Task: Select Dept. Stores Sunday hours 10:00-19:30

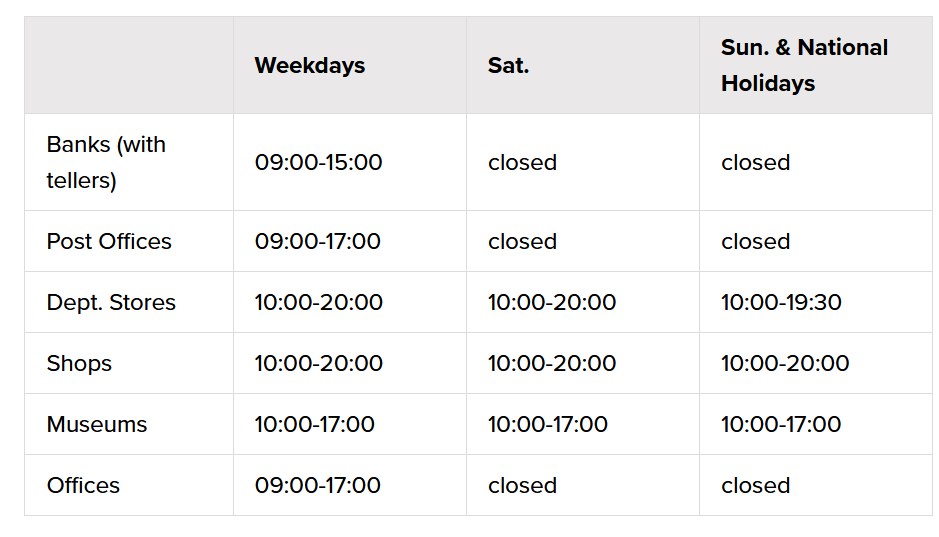Action: click(781, 303)
